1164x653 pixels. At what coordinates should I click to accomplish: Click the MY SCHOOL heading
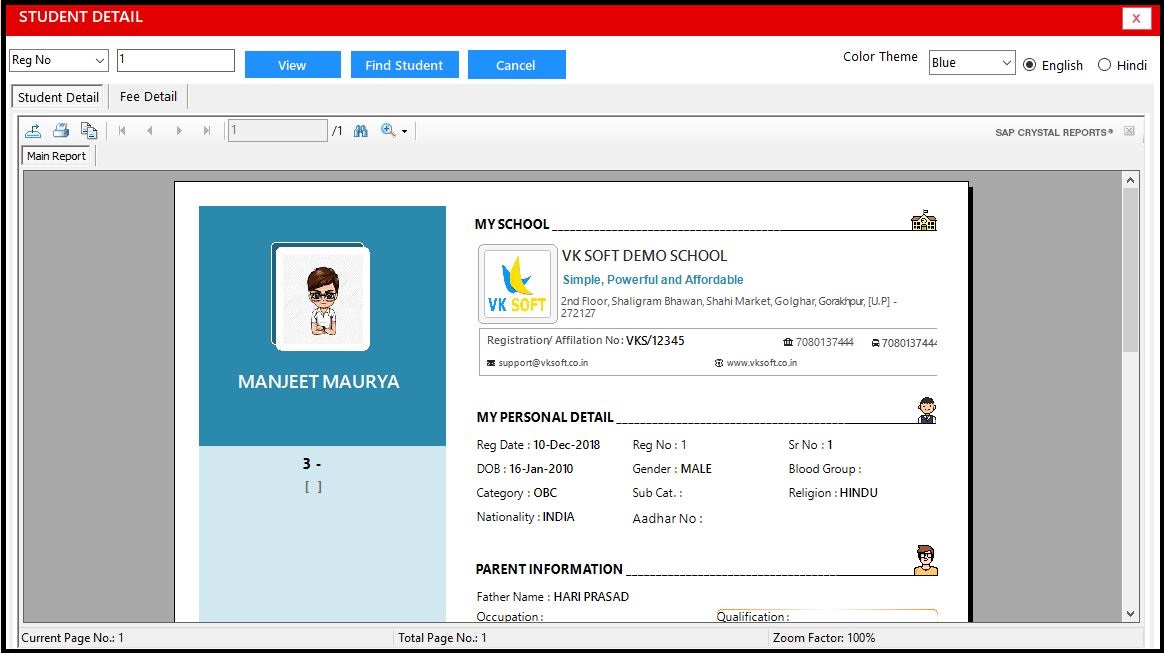point(512,224)
